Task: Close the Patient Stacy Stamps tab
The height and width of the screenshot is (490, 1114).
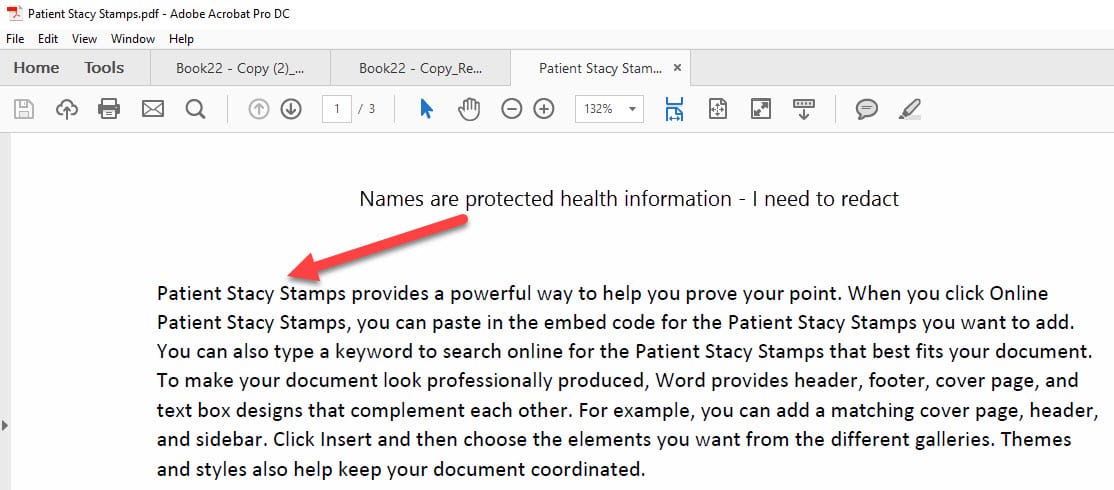Action: pyautogui.click(x=677, y=68)
